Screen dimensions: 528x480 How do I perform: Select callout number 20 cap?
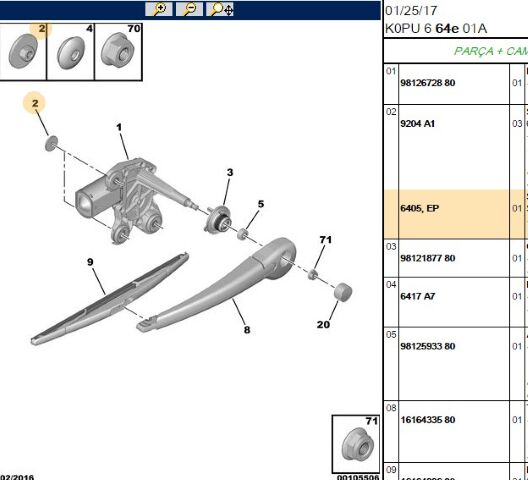[323, 325]
